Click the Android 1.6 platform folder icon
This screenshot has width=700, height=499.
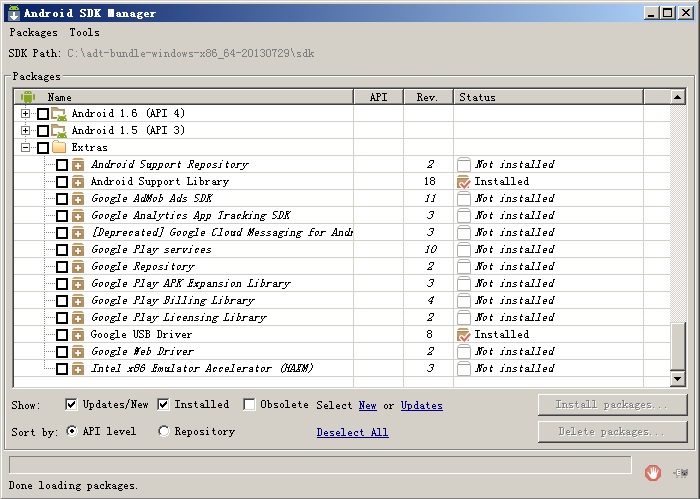(x=59, y=114)
